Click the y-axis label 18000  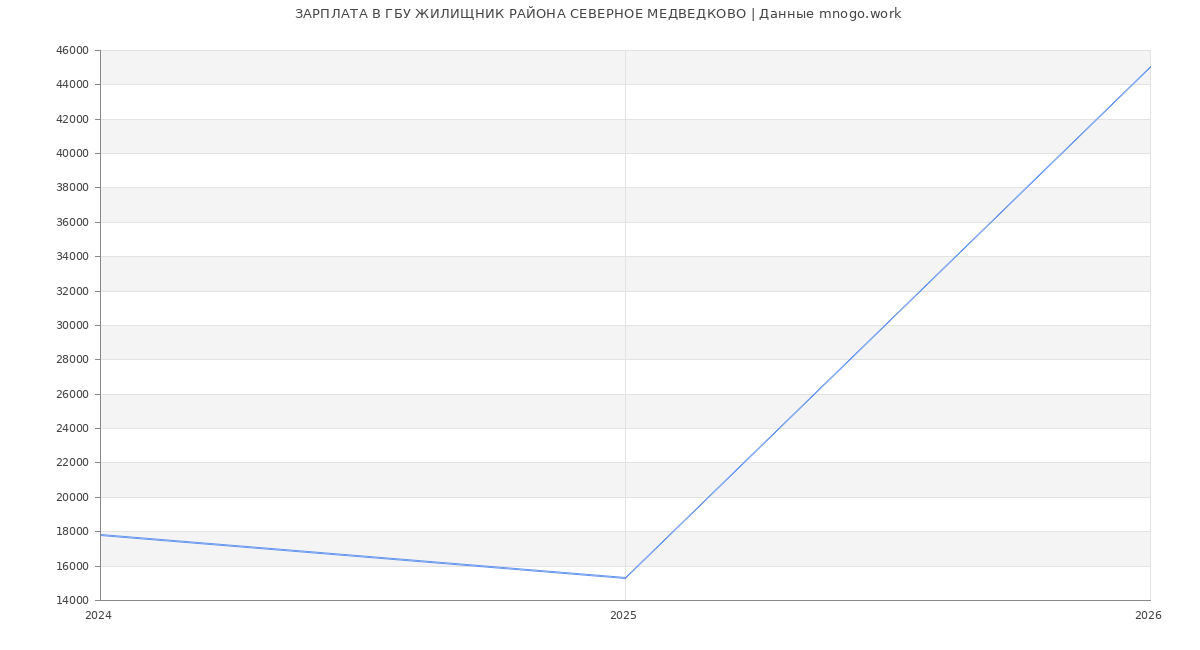click(74, 531)
